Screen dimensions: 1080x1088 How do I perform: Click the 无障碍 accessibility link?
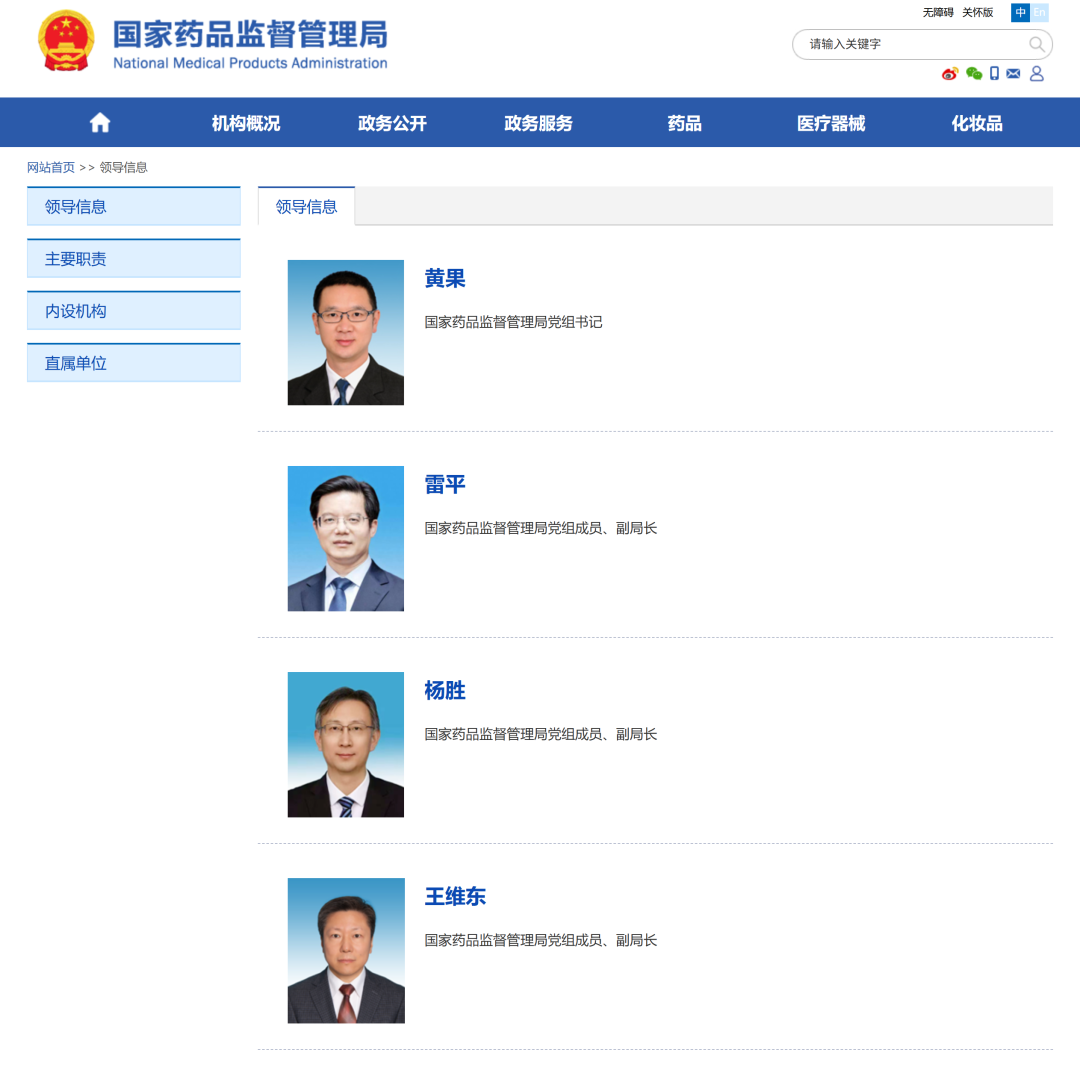pyautogui.click(x=938, y=12)
